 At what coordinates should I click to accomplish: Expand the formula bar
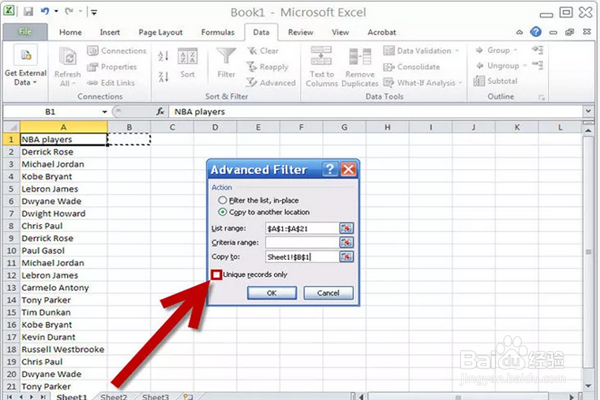click(588, 111)
